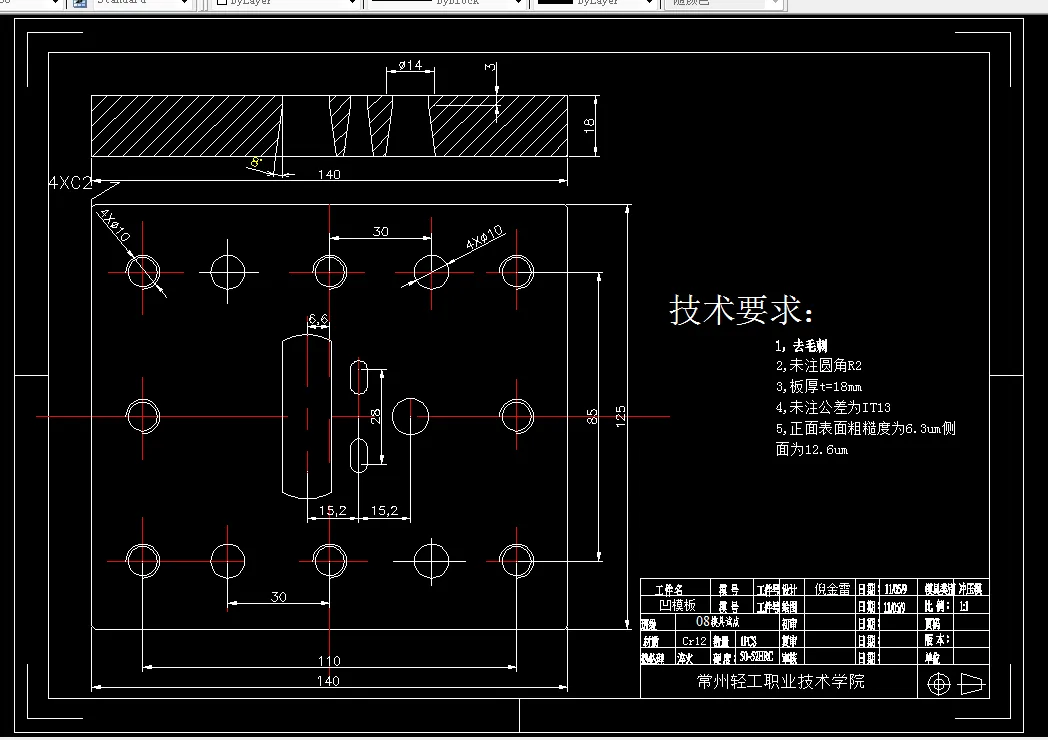The height and width of the screenshot is (740, 1048).
Task: Select the 4Xø10 leader near the top-right holes
Action: click(x=484, y=238)
